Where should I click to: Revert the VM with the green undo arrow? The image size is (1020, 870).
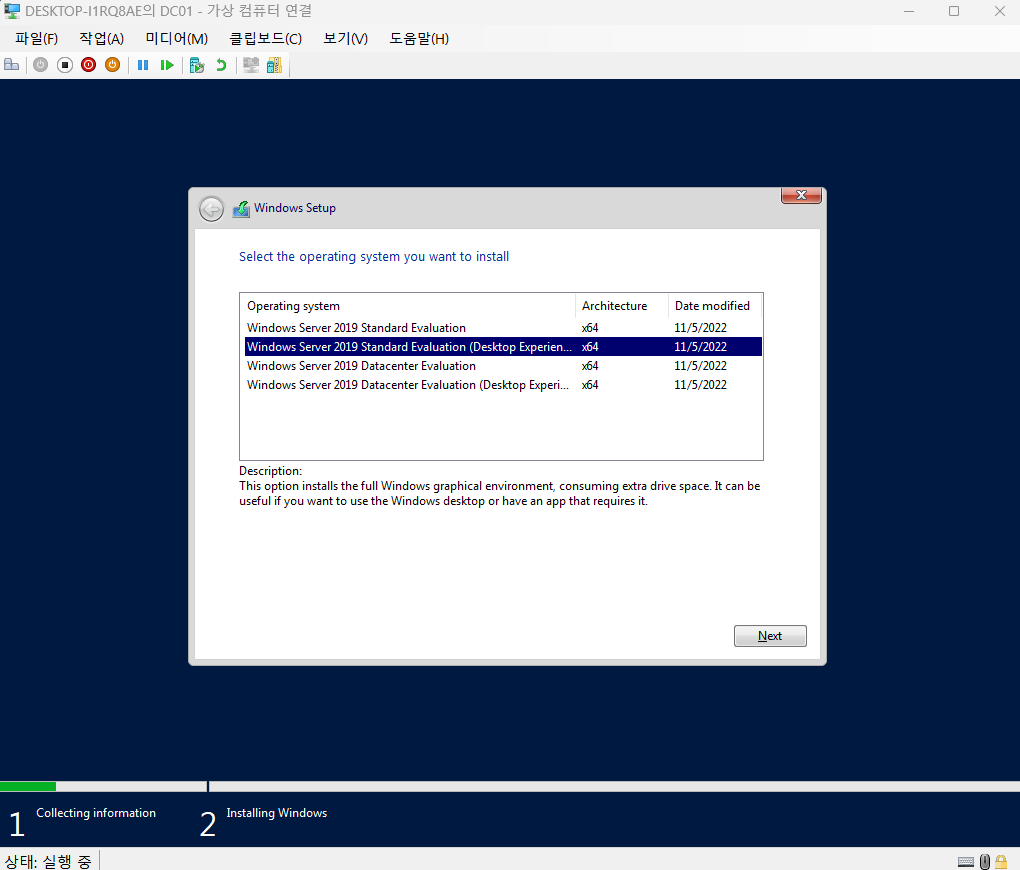(x=221, y=64)
